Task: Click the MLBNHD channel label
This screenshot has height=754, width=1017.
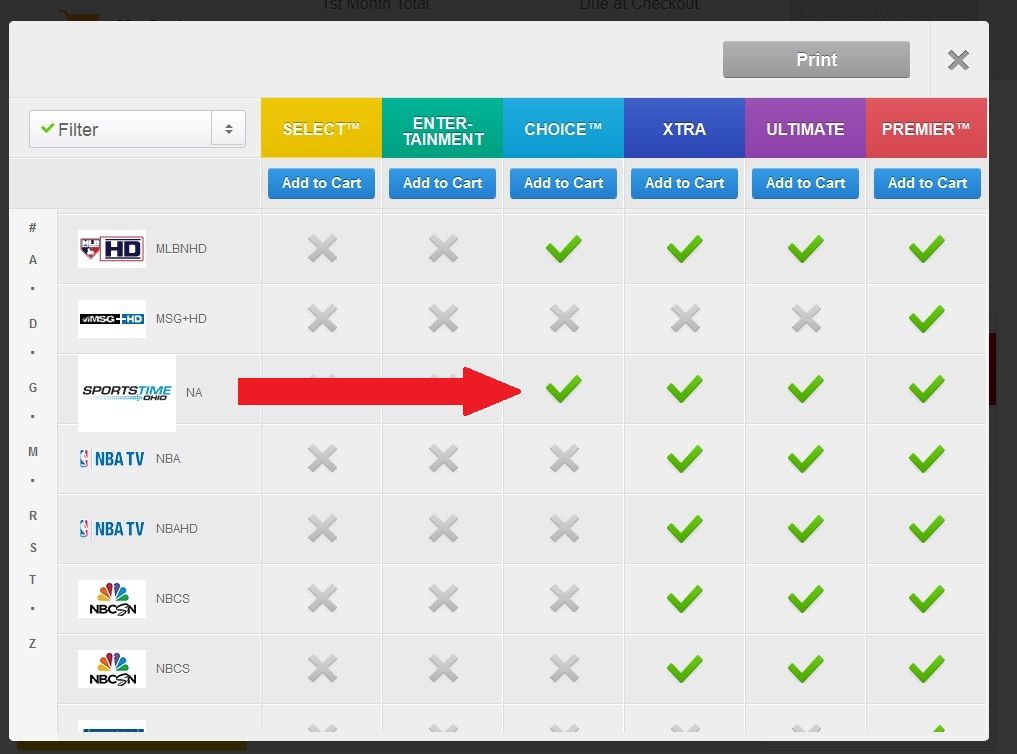Action: pos(181,248)
